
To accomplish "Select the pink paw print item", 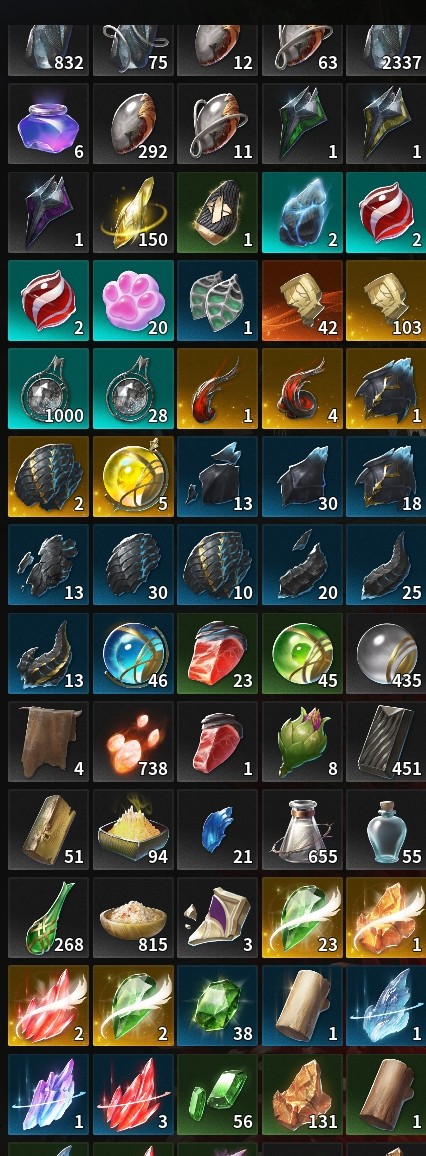I will [133, 300].
